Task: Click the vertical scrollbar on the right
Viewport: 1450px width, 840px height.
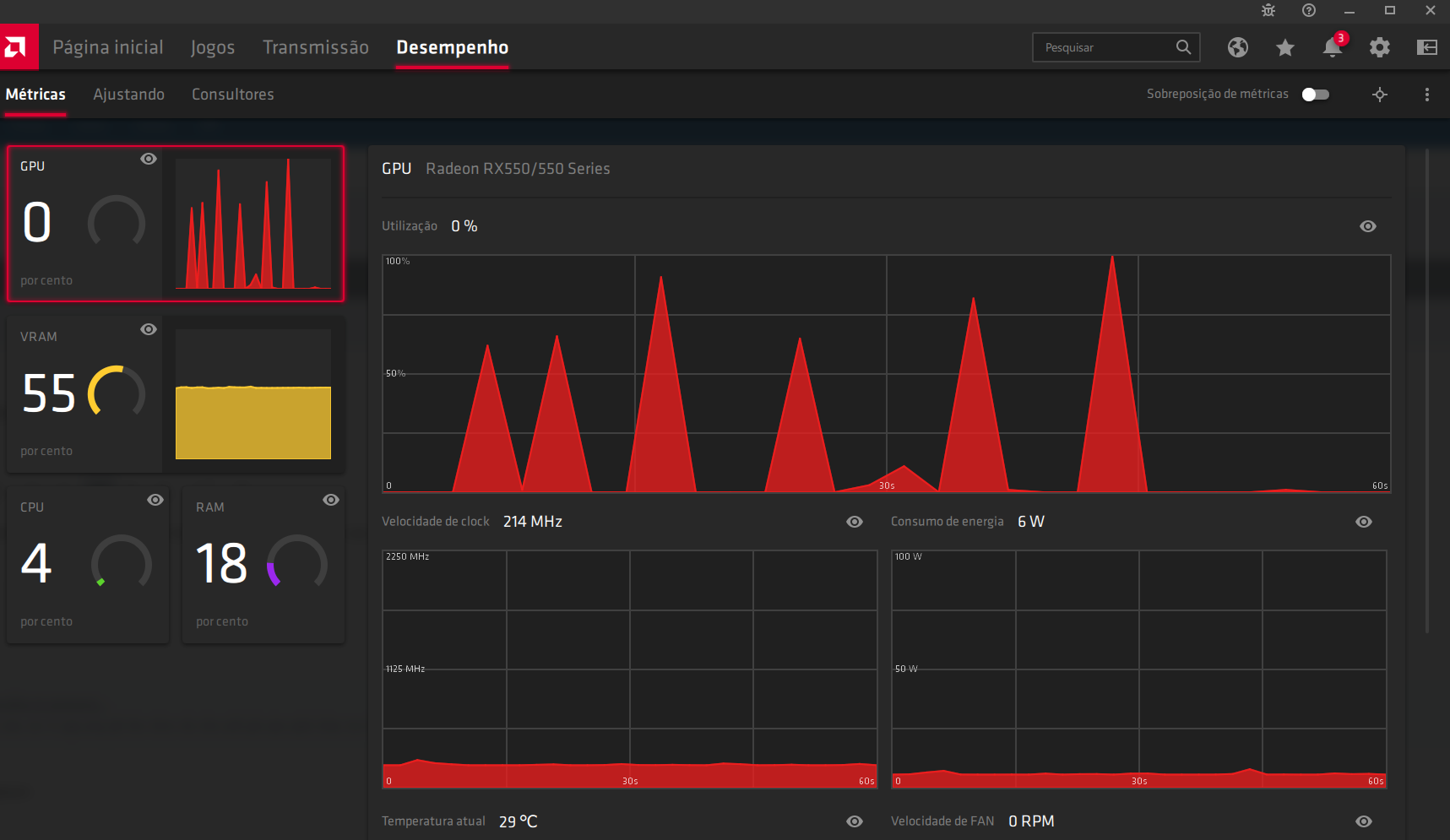Action: click(x=1427, y=388)
